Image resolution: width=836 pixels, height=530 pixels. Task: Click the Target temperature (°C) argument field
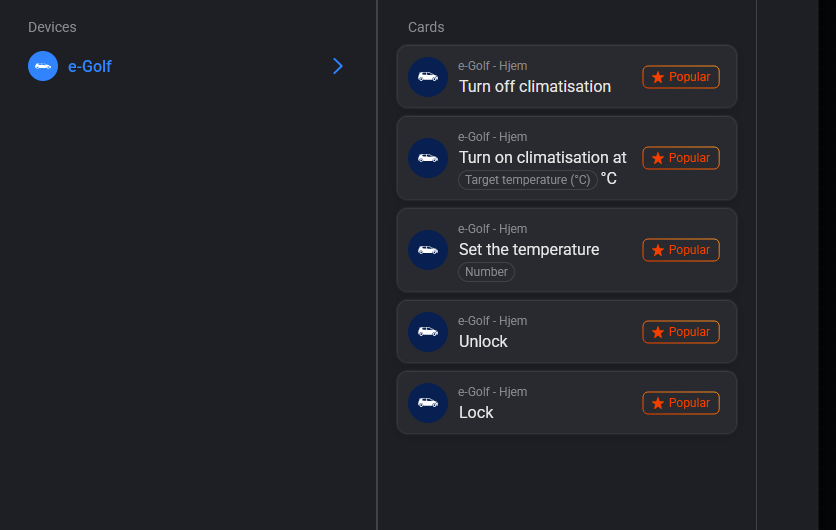tap(528, 180)
